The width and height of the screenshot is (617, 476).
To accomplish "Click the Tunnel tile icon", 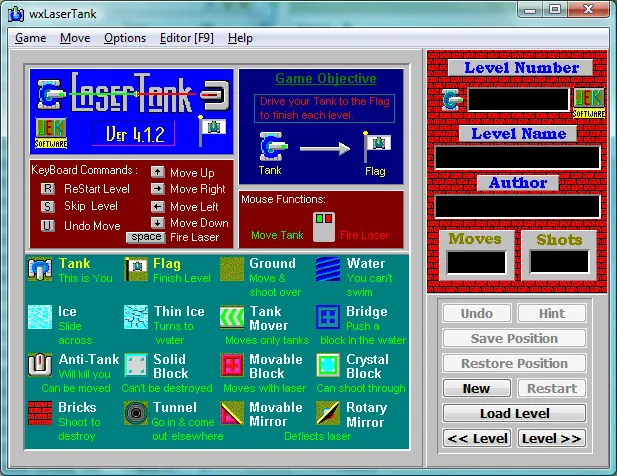I will 136,413.
